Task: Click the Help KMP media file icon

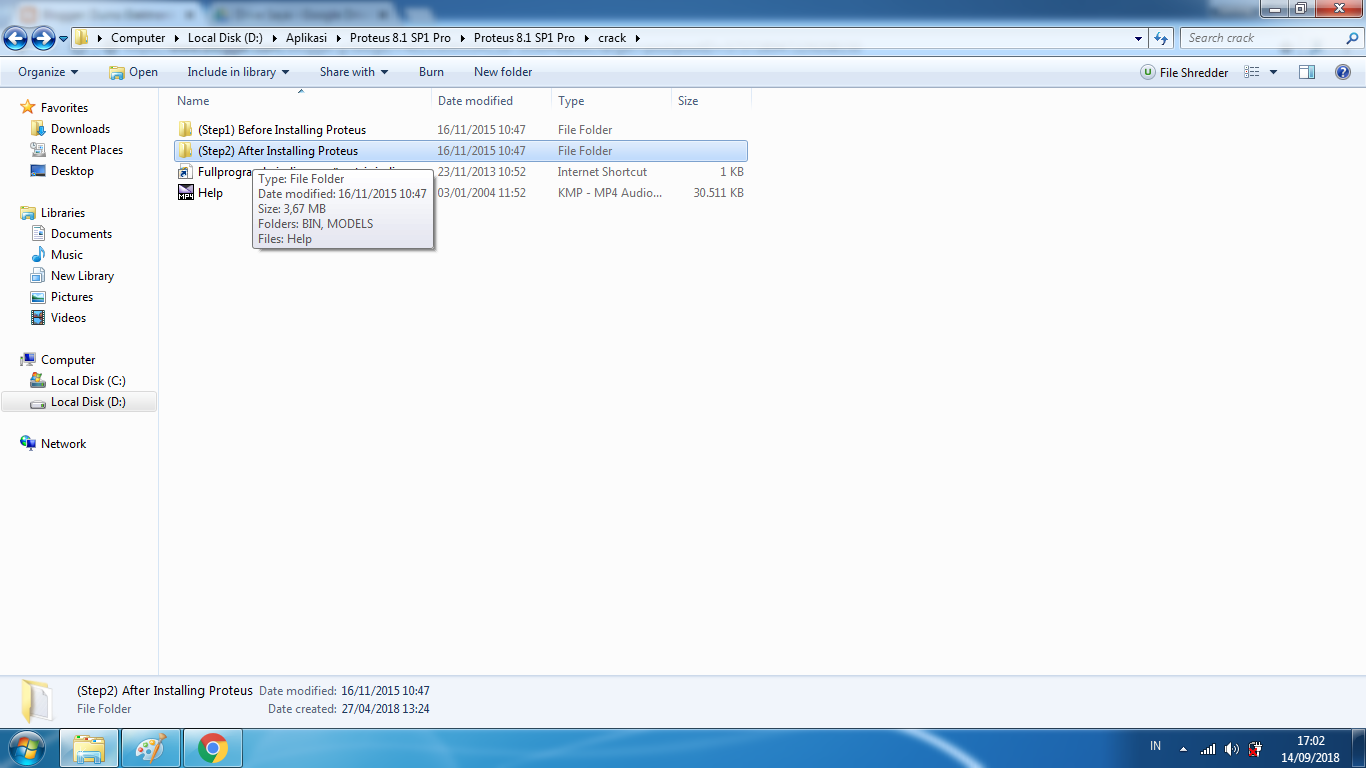Action: [x=185, y=193]
